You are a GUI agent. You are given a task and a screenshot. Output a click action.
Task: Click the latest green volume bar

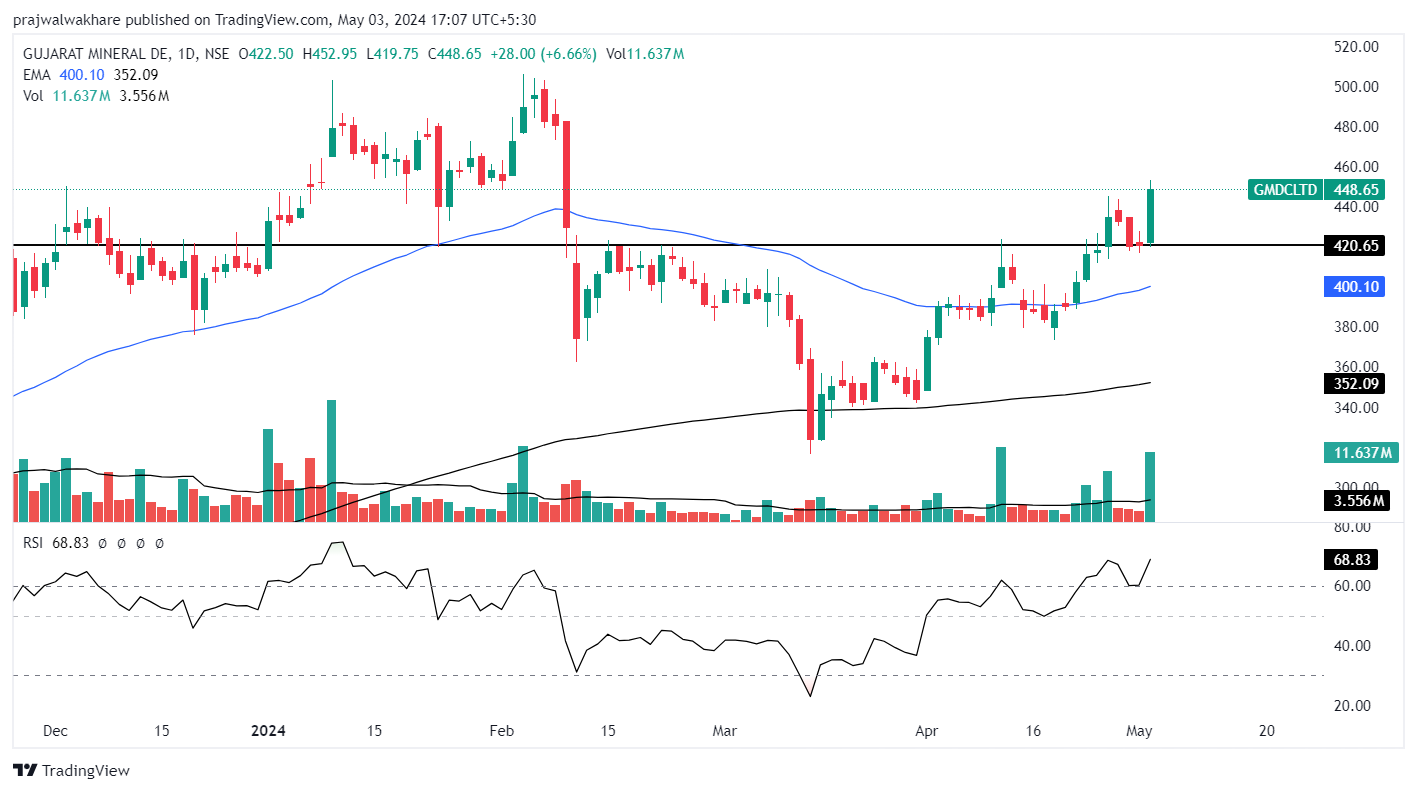coord(1150,487)
